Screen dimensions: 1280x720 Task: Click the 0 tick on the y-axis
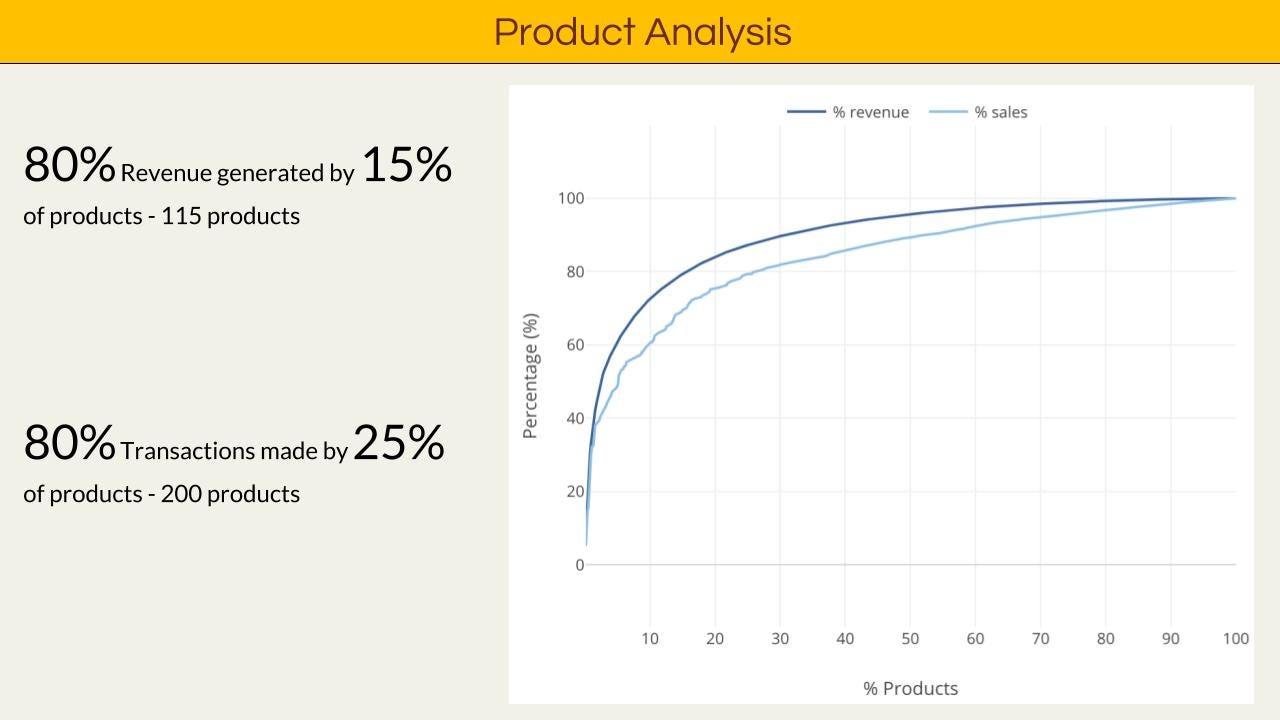tap(579, 565)
